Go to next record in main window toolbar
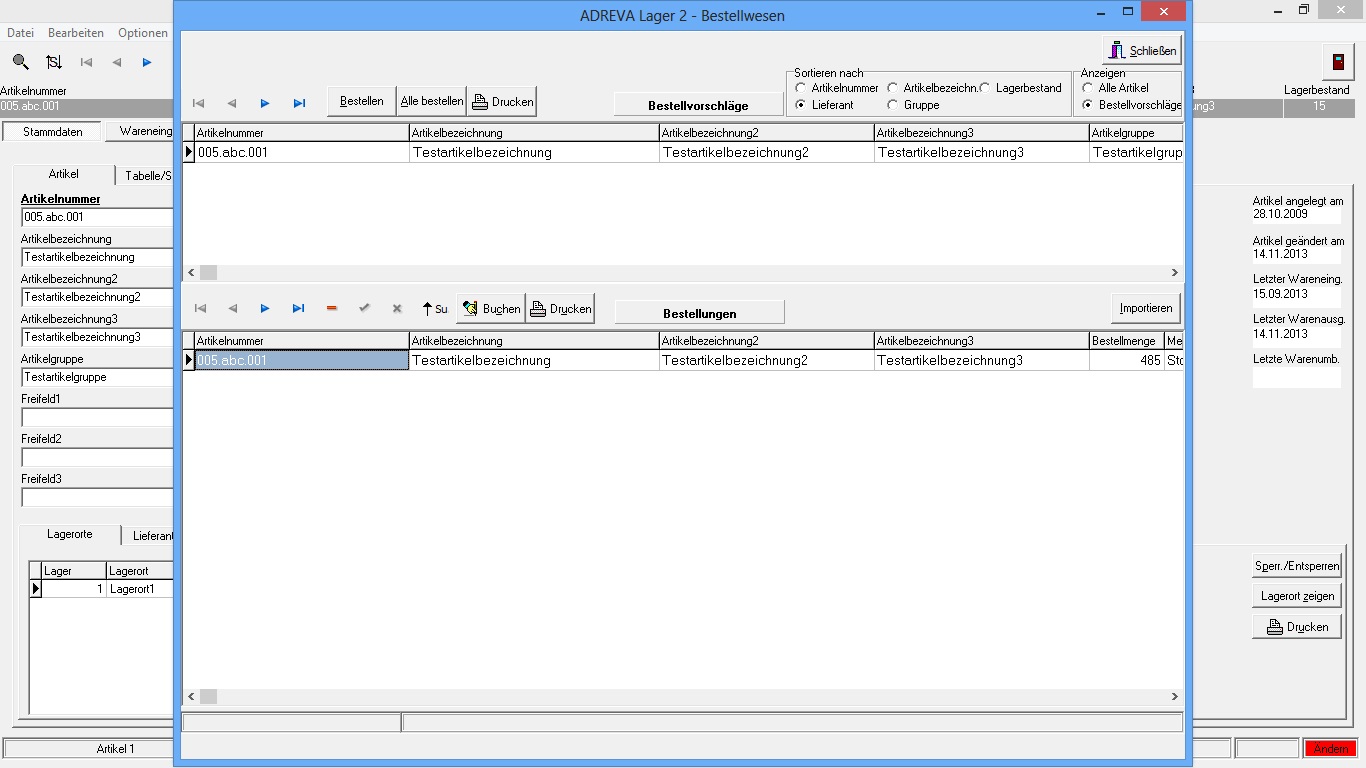Viewport: 1366px width, 768px height. [x=147, y=62]
